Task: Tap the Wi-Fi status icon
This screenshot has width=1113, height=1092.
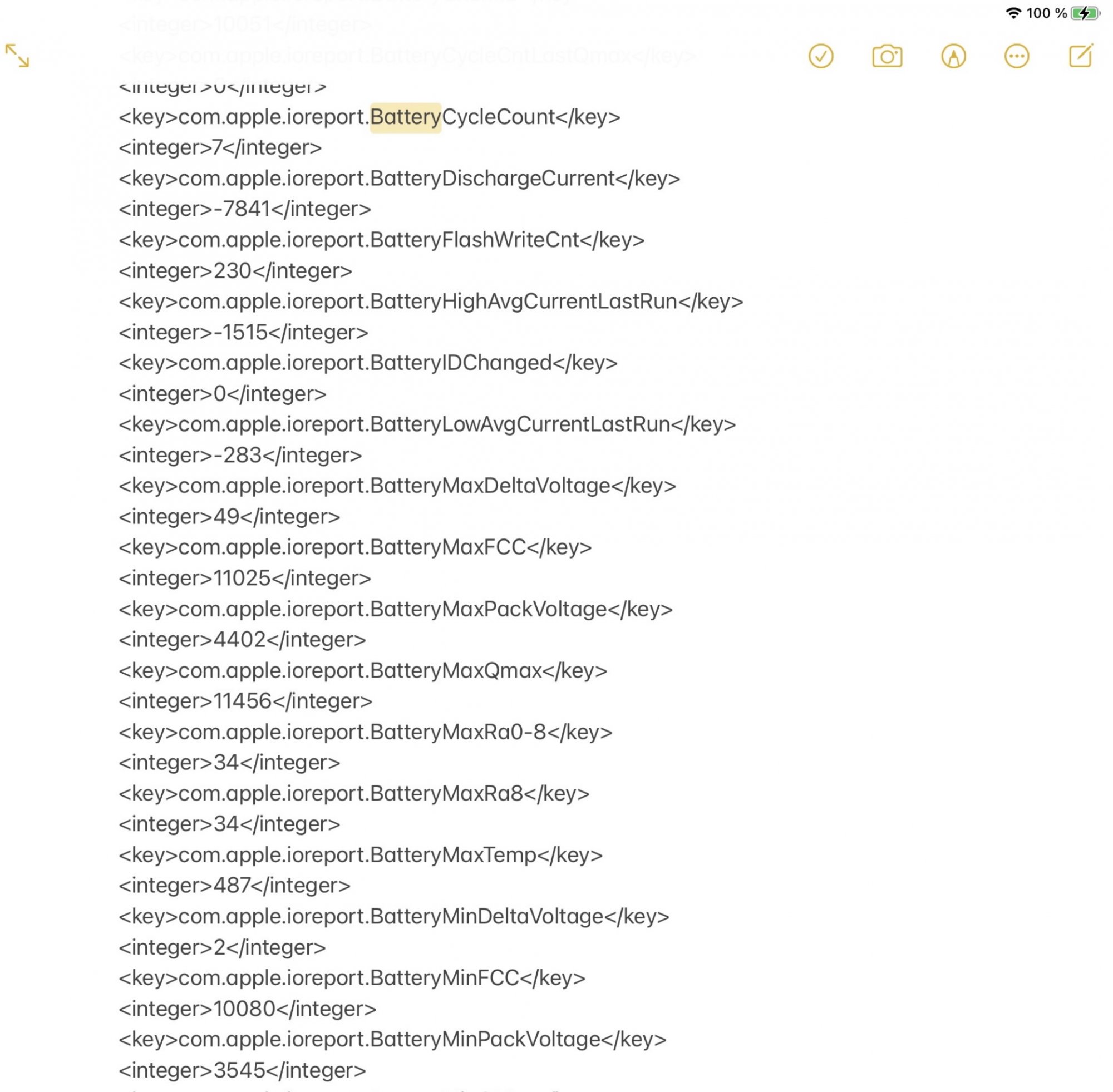Action: pyautogui.click(x=1014, y=13)
